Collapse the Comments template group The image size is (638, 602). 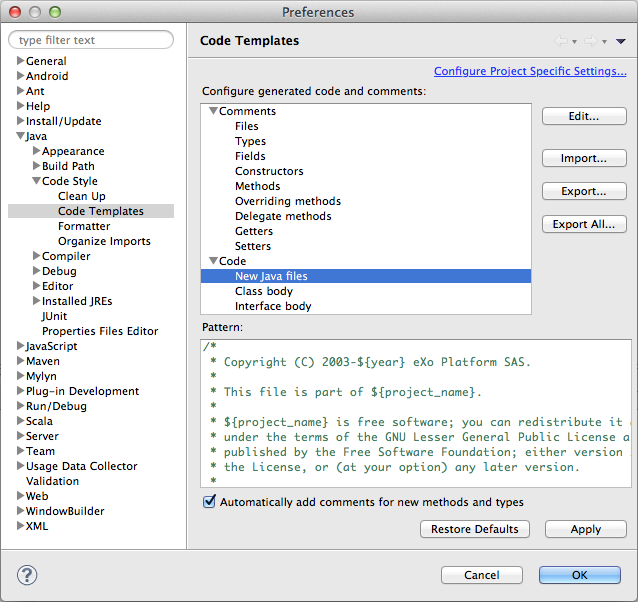tap(213, 111)
